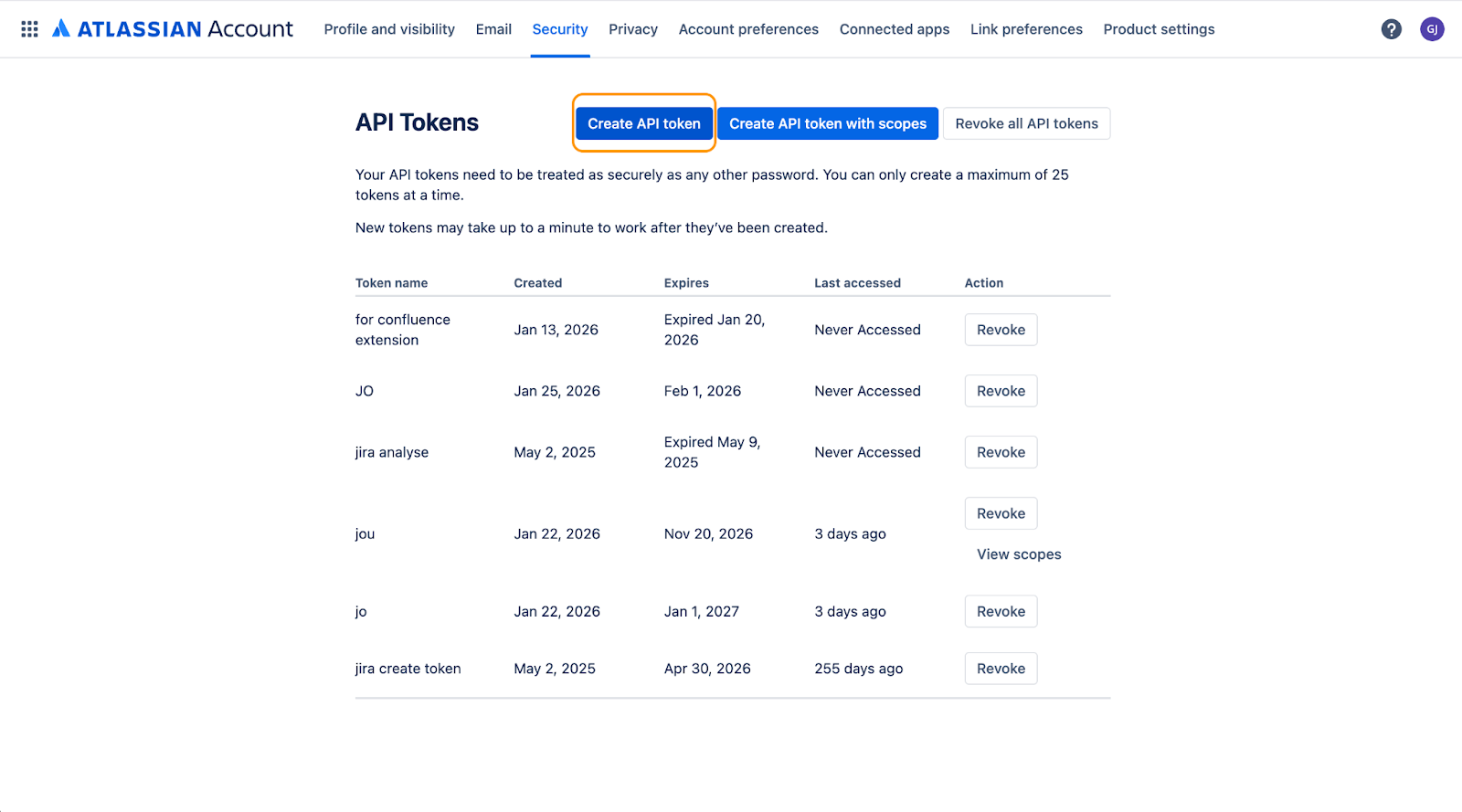Go to Profile and visibility tab
The height and width of the screenshot is (812, 1462).
(389, 29)
